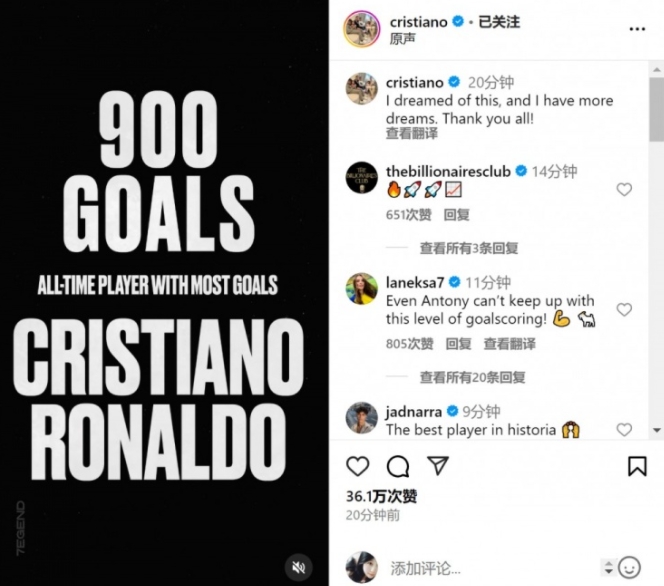
Task: View translation of cristiano's caption
Action: point(412,134)
